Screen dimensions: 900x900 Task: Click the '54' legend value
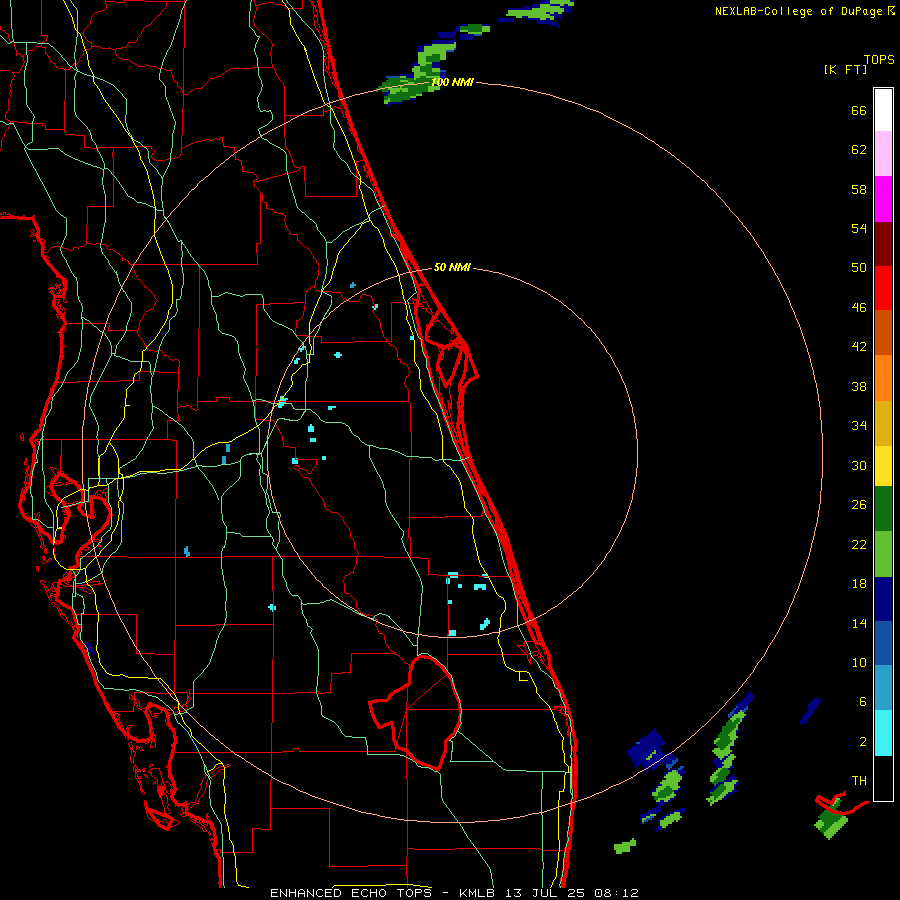click(x=859, y=228)
